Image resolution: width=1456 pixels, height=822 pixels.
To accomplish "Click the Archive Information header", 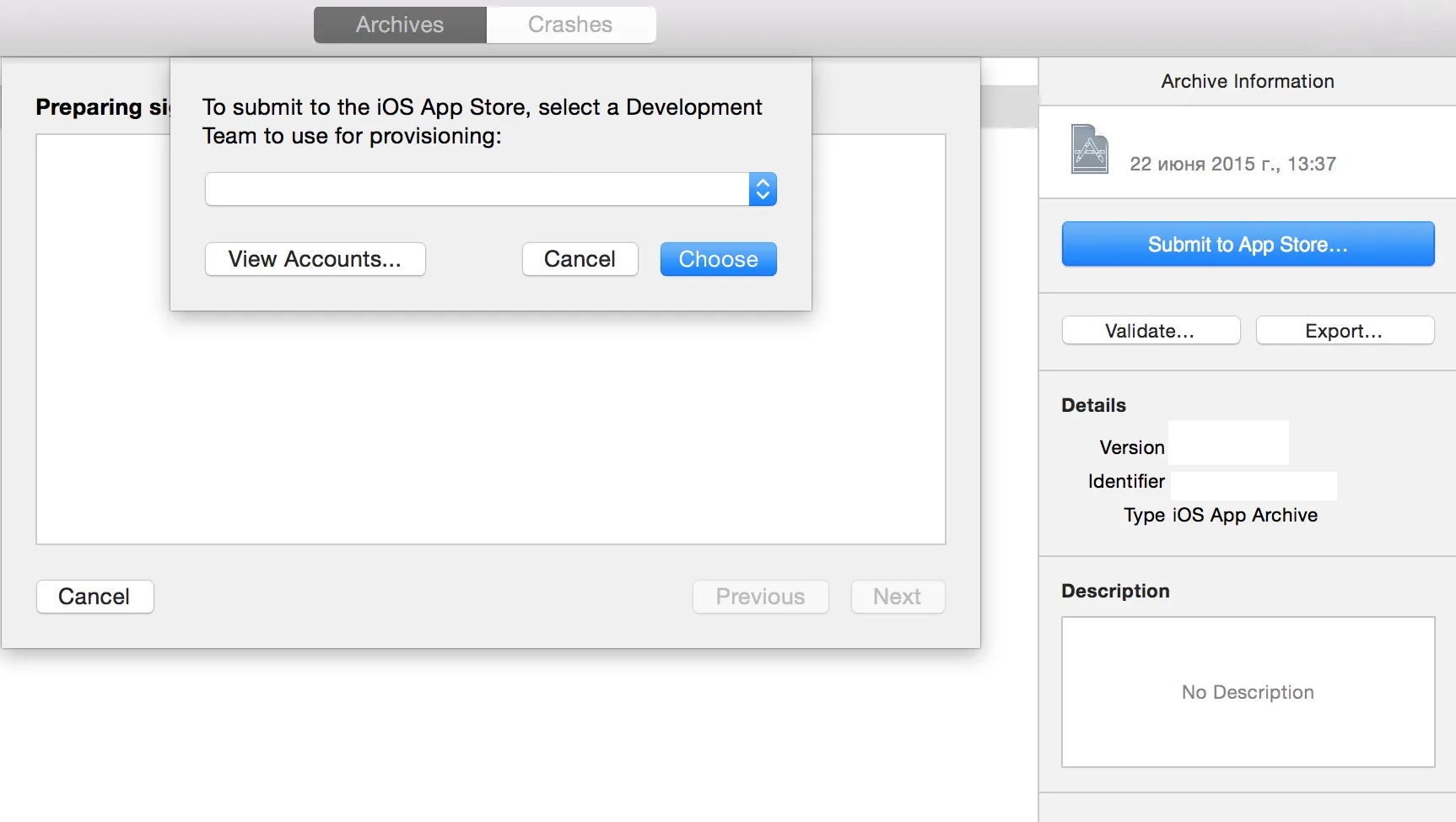I will [x=1248, y=81].
